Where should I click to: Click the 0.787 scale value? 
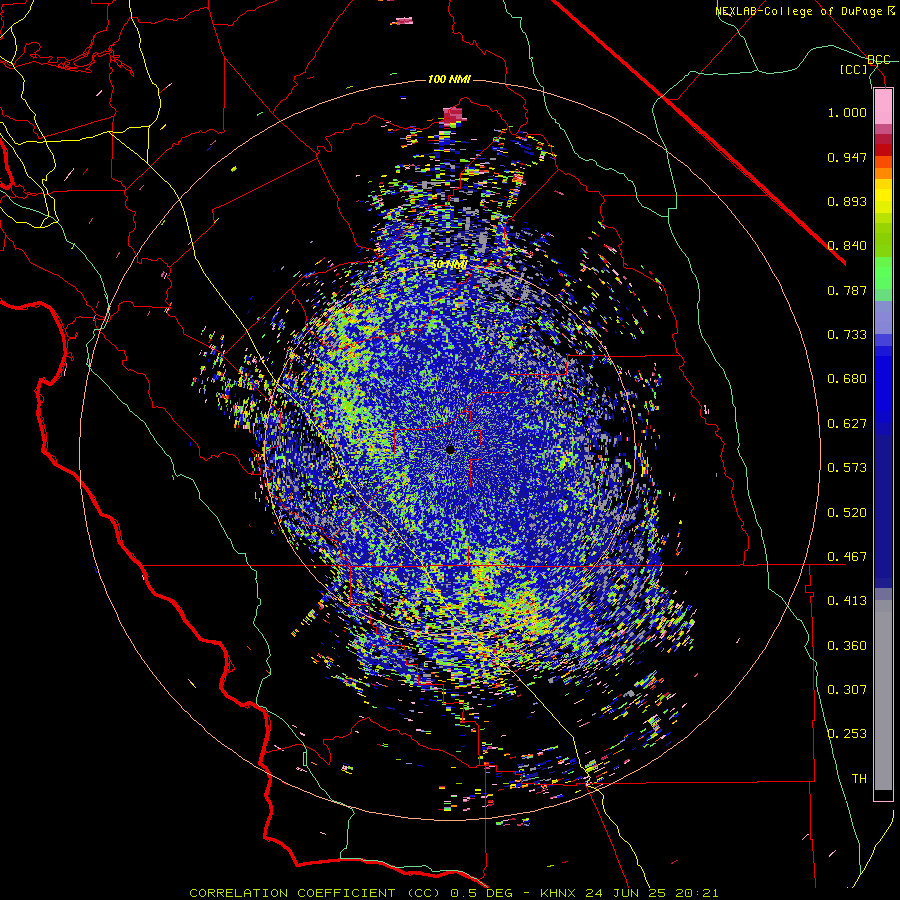(x=847, y=290)
